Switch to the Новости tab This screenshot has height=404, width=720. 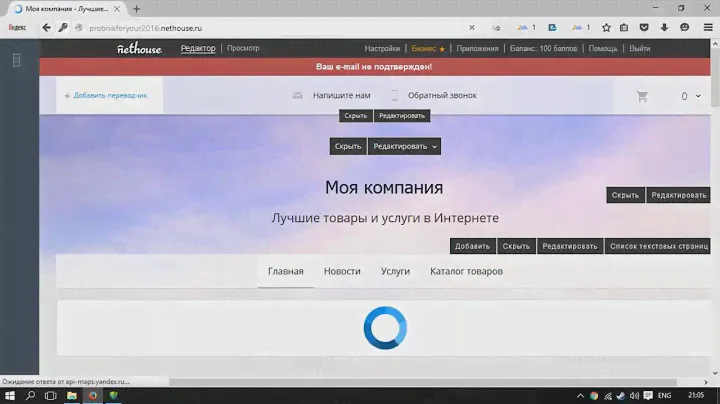[x=342, y=271]
